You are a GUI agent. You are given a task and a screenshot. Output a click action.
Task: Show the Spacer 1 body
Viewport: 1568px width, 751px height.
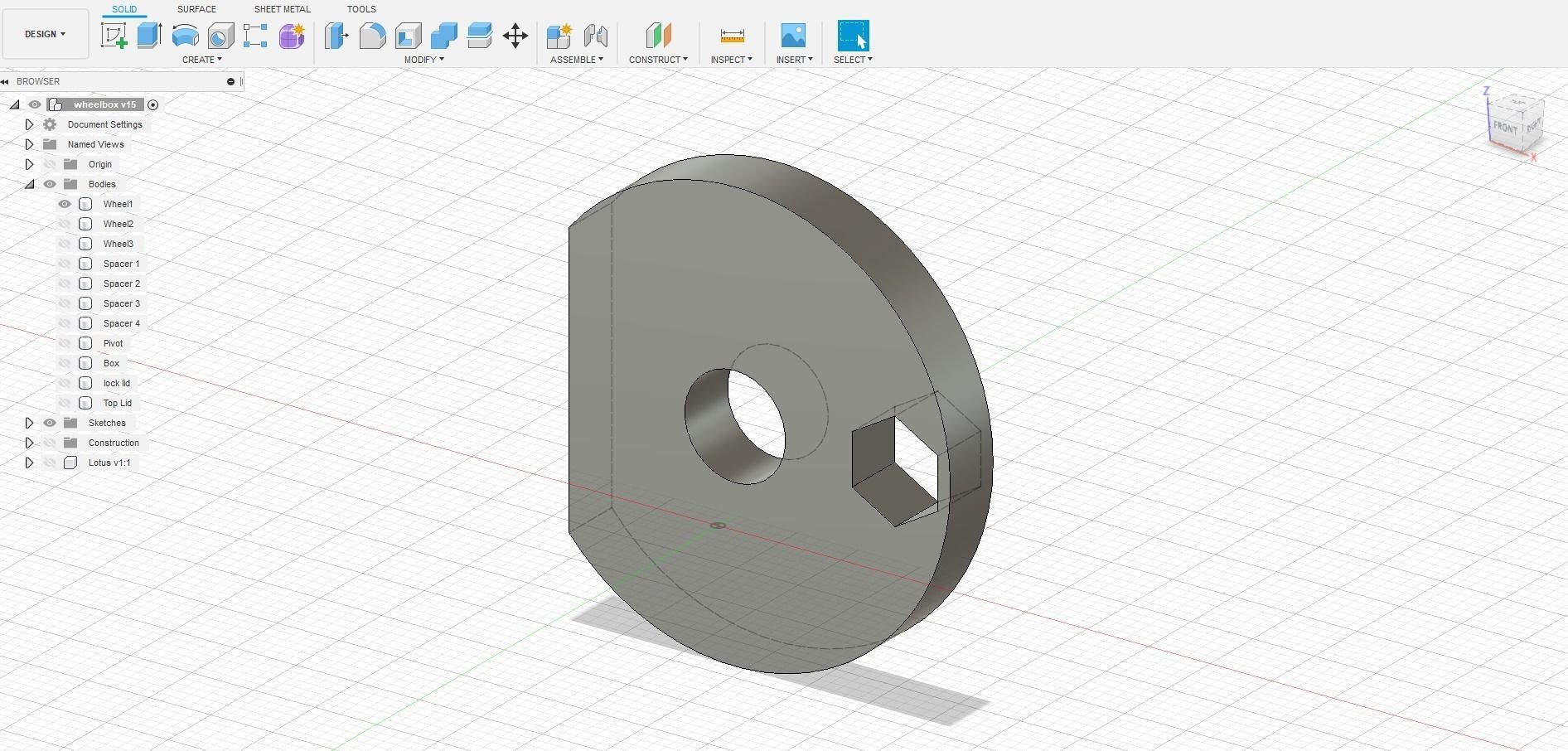65,264
